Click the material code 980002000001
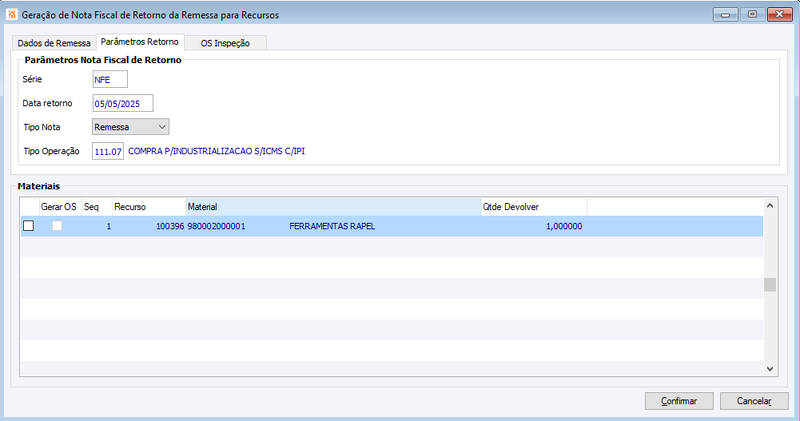The image size is (800, 421). [216, 226]
